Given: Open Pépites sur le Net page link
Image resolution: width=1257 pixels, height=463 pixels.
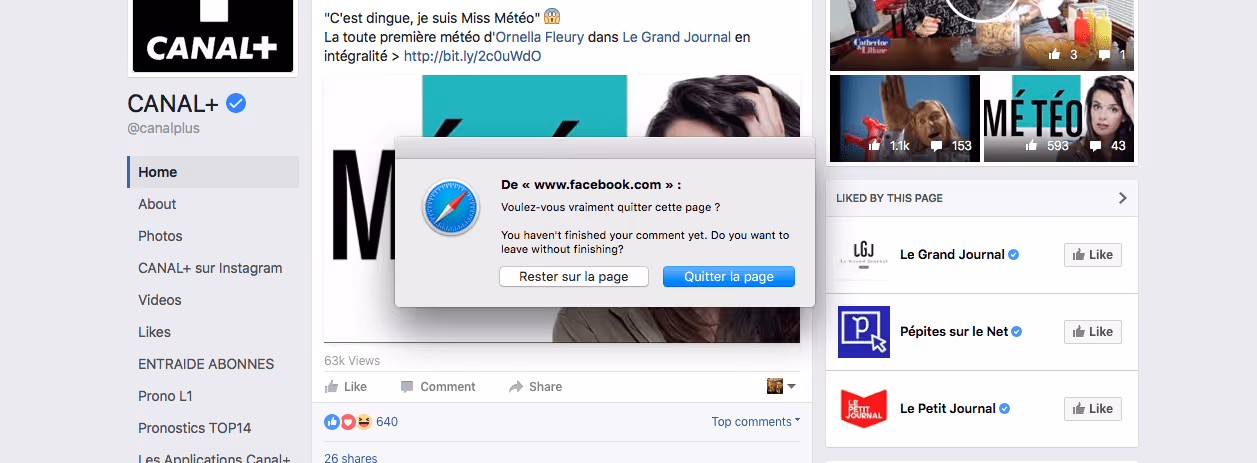Looking at the screenshot, I should pos(954,332).
